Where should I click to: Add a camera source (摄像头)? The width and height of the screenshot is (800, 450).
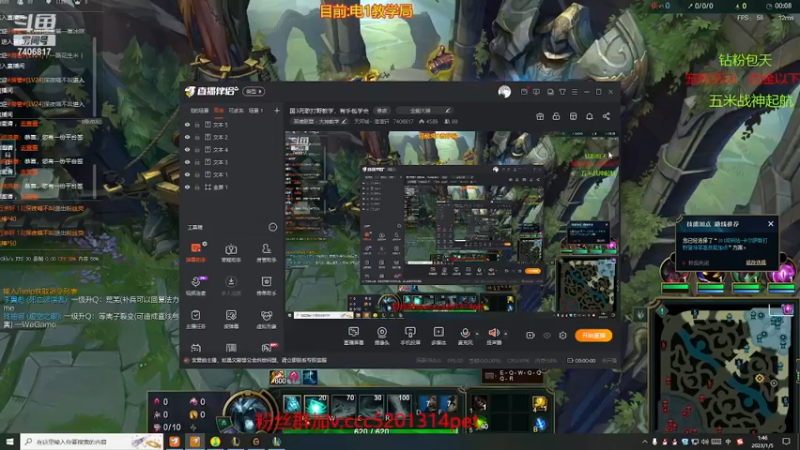382,336
